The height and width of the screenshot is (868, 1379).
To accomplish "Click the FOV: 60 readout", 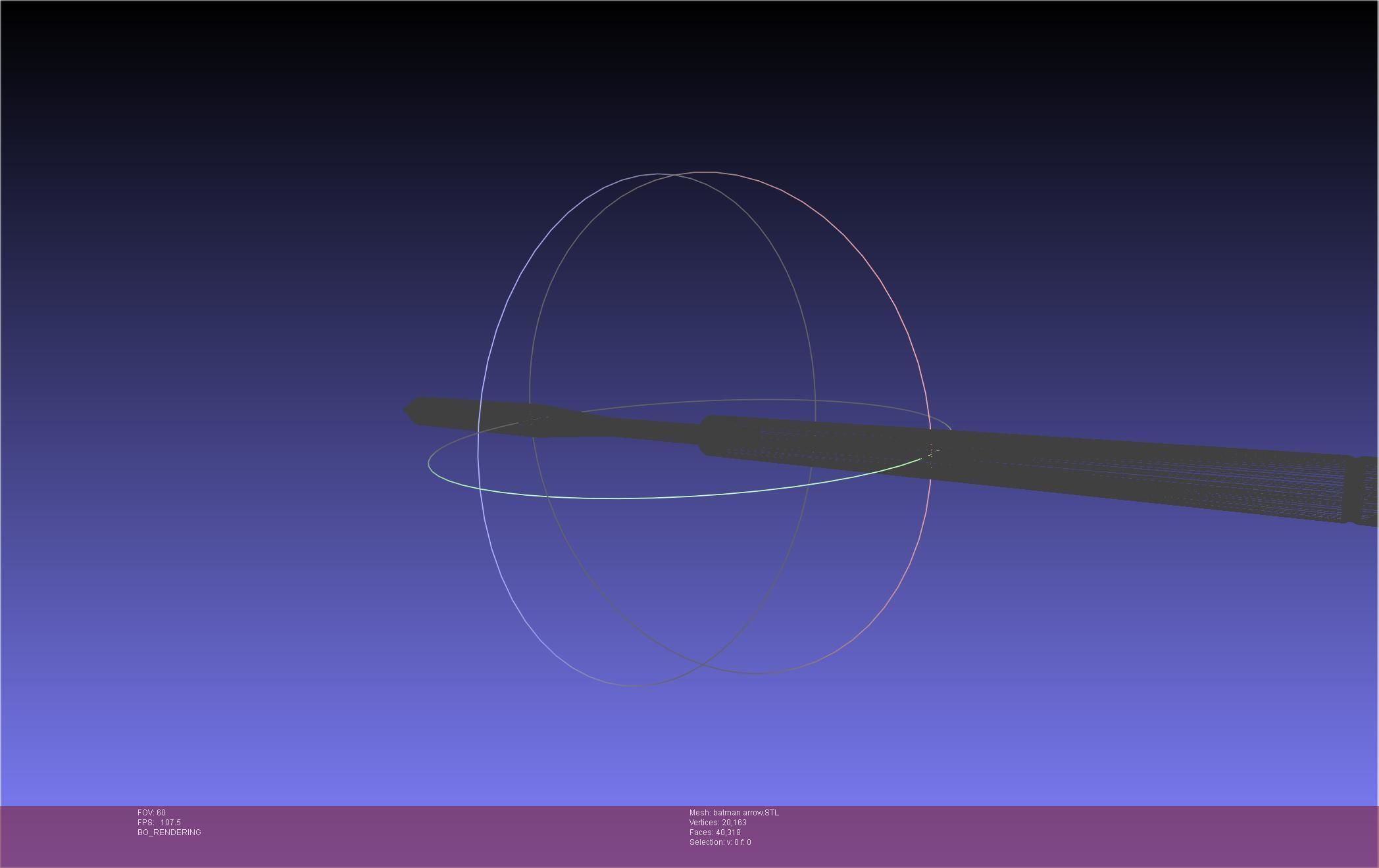I will [151, 813].
